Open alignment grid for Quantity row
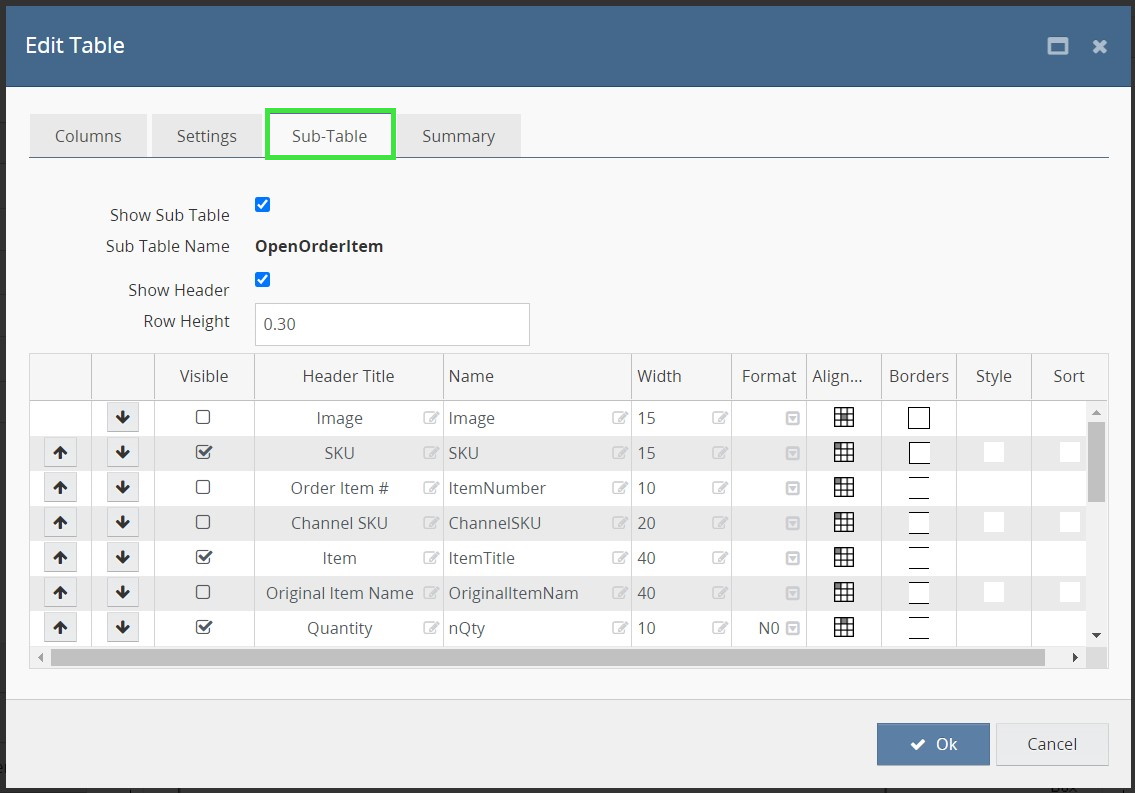The height and width of the screenshot is (793, 1135). coord(844,627)
